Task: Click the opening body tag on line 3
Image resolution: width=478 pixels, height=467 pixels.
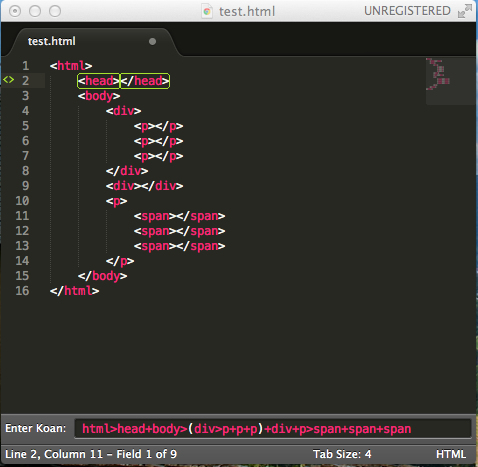Action: point(99,96)
